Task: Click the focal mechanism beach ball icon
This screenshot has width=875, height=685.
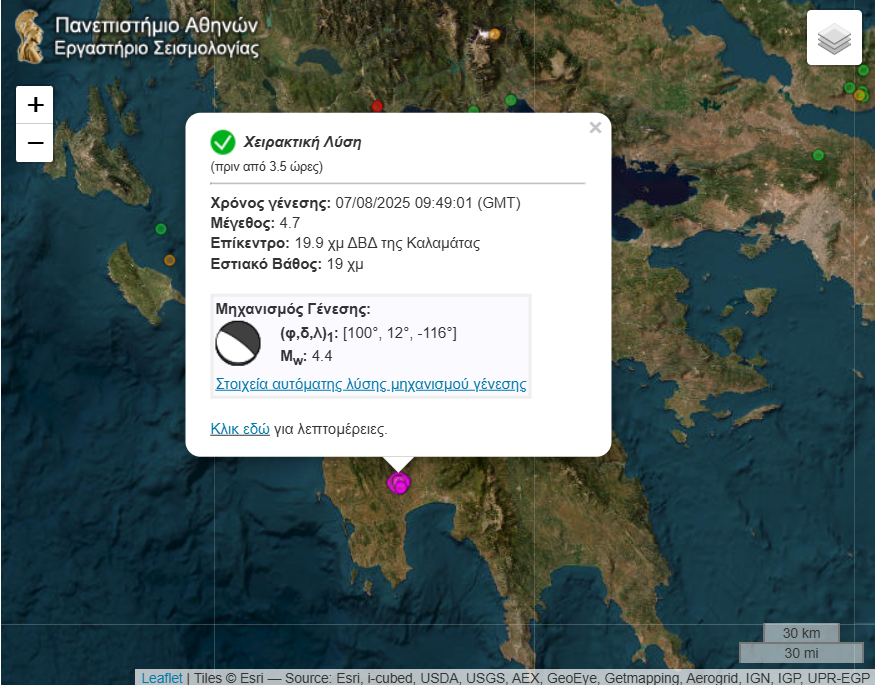Action: pyautogui.click(x=237, y=344)
